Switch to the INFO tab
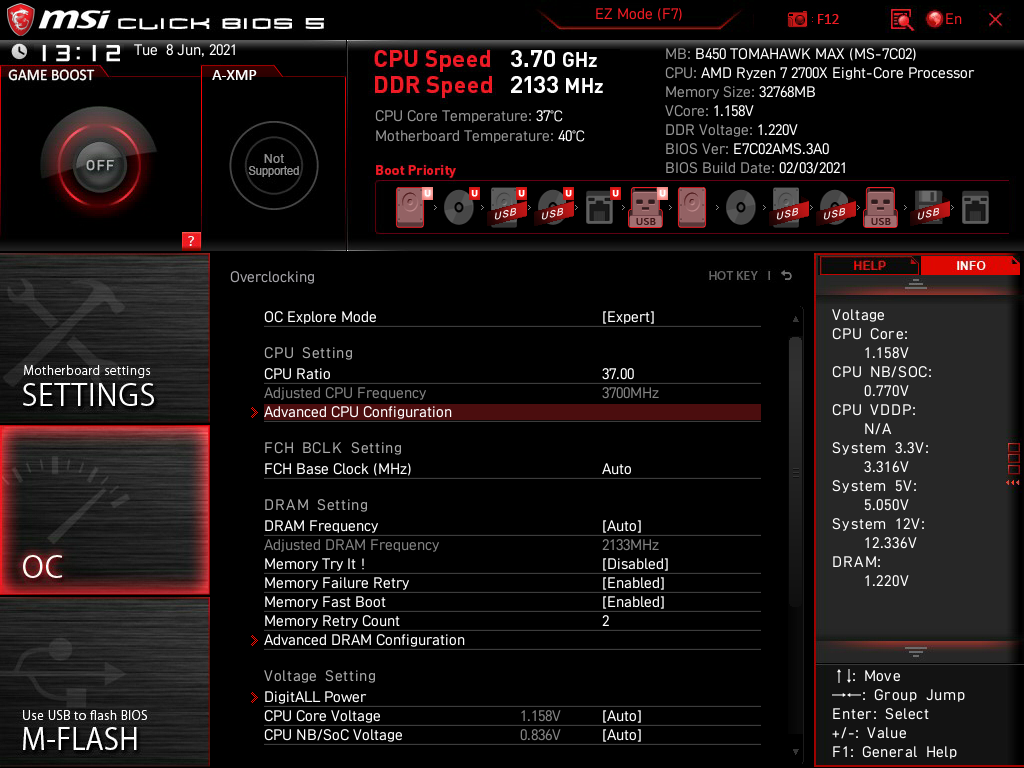Image resolution: width=1024 pixels, height=768 pixels. tap(970, 265)
